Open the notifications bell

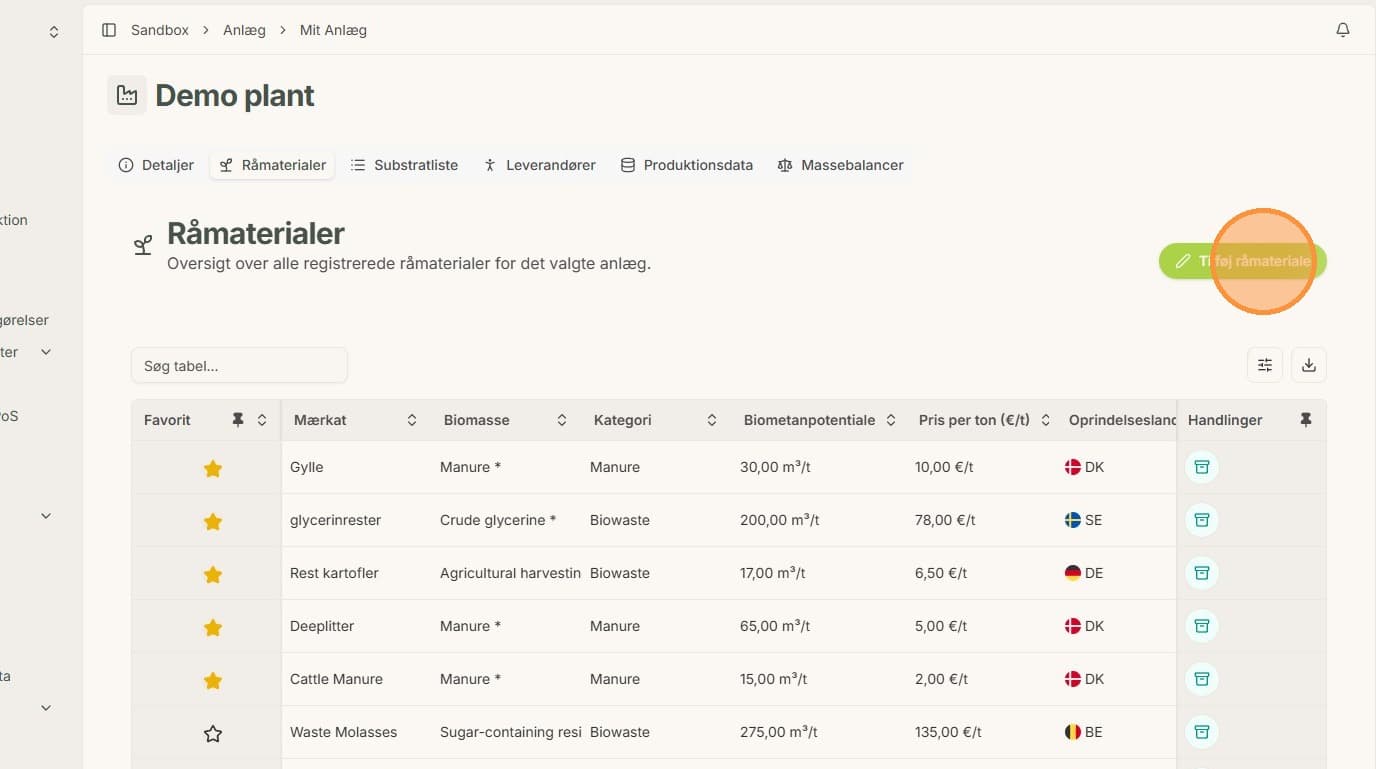click(1343, 30)
